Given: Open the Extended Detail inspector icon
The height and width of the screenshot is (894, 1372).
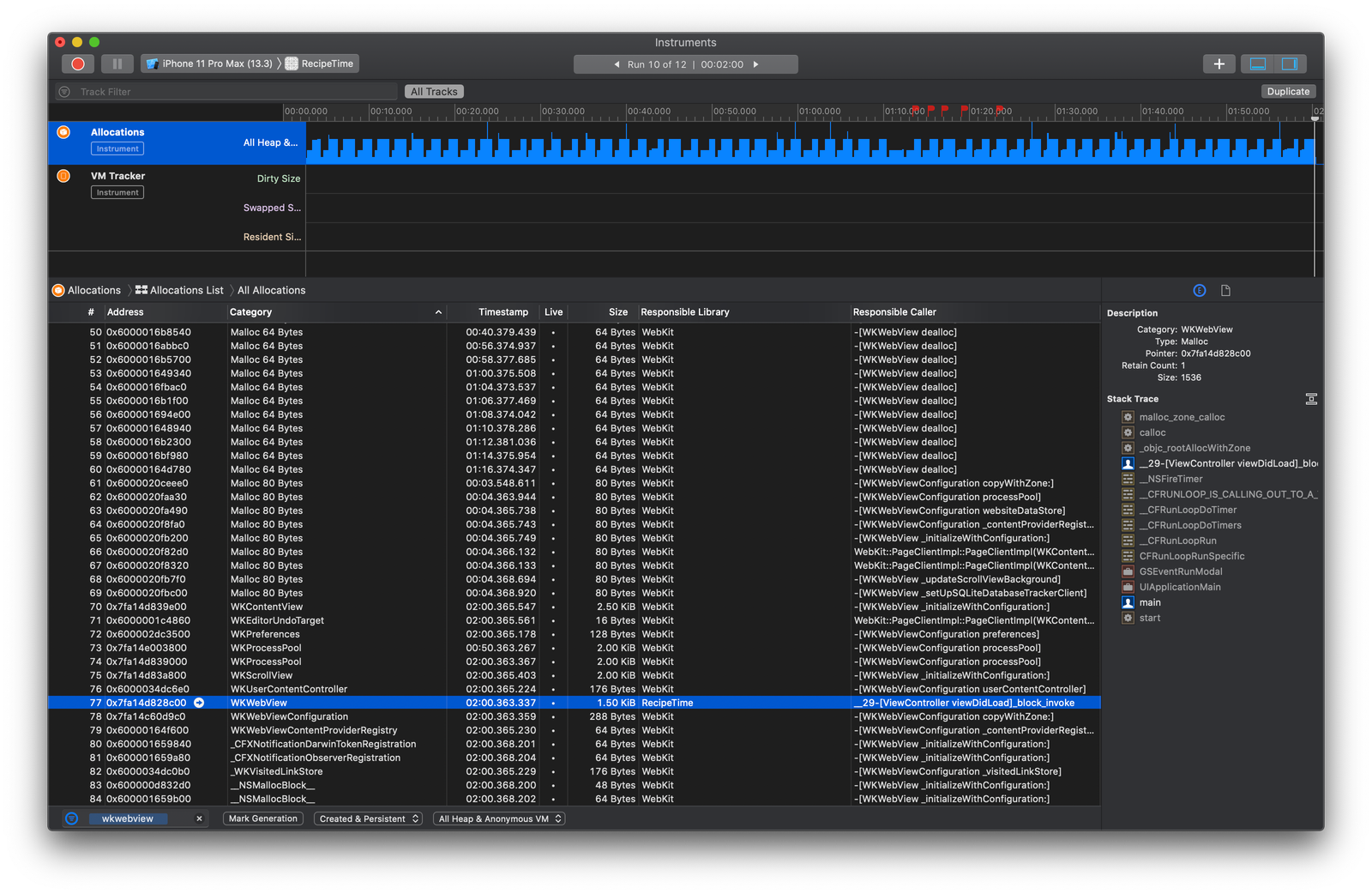Looking at the screenshot, I should pos(1199,290).
